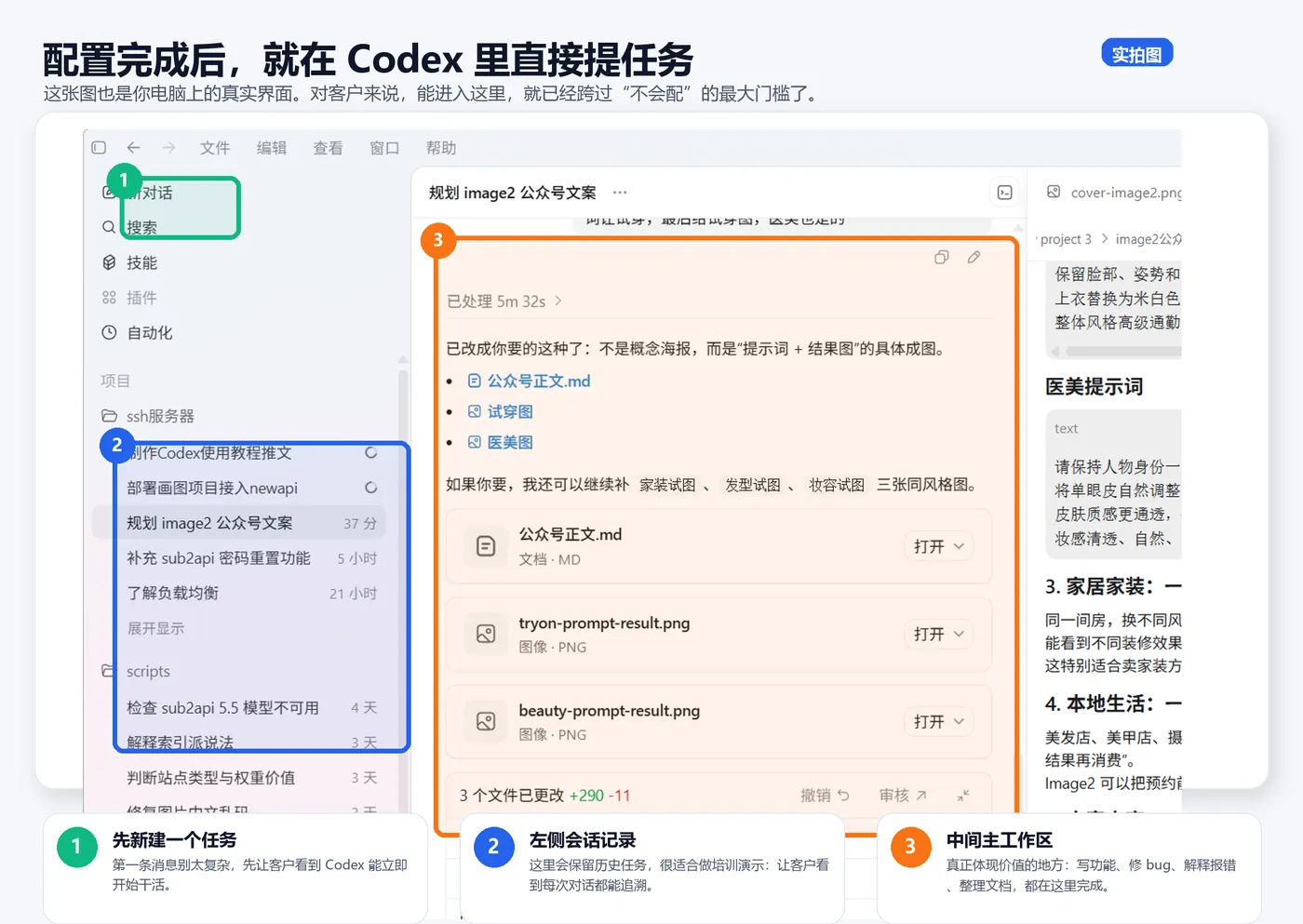Go back with the left arrow
This screenshot has height=924, width=1303.
coord(133,148)
